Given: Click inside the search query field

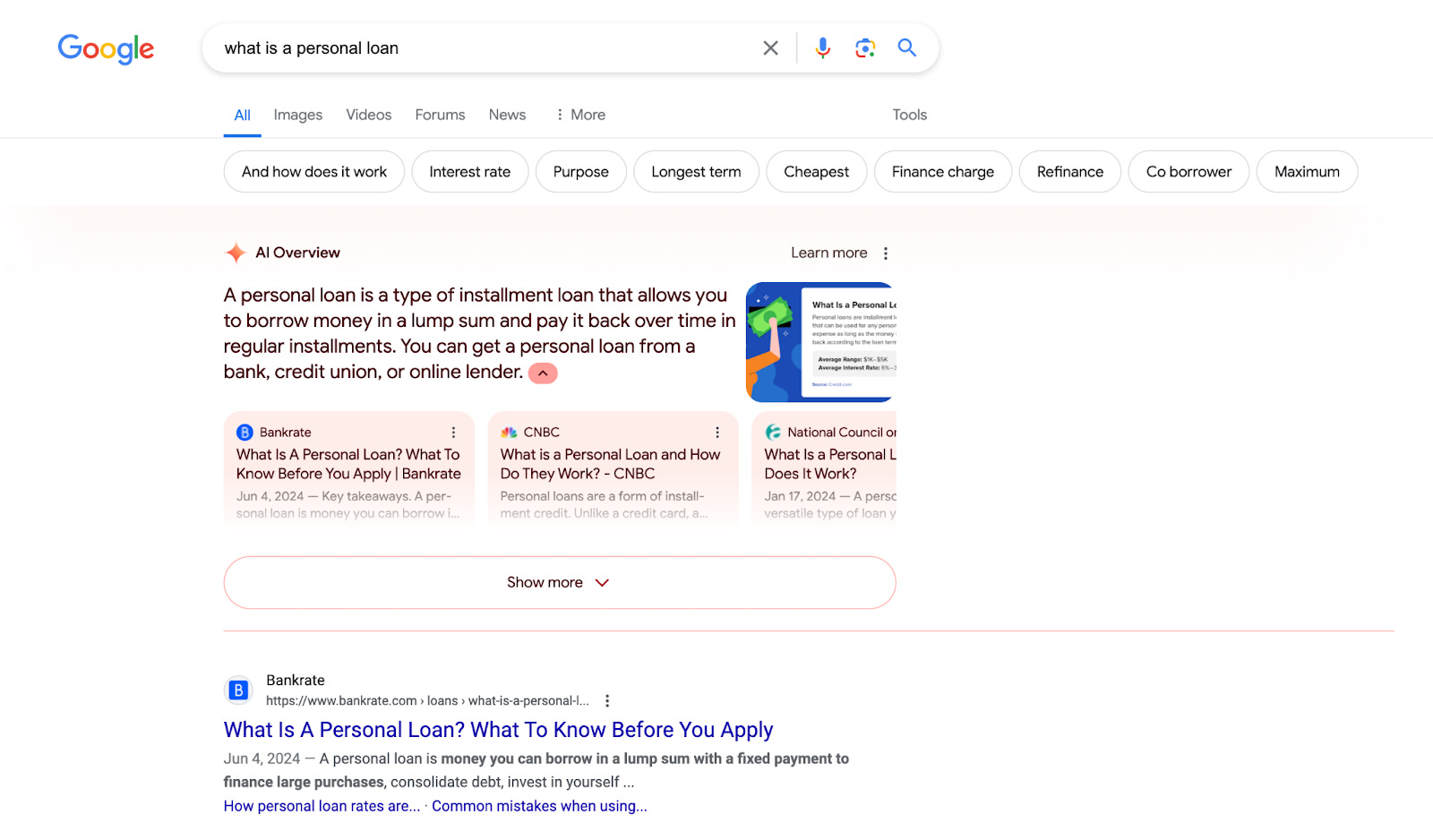Looking at the screenshot, I should pos(484,48).
